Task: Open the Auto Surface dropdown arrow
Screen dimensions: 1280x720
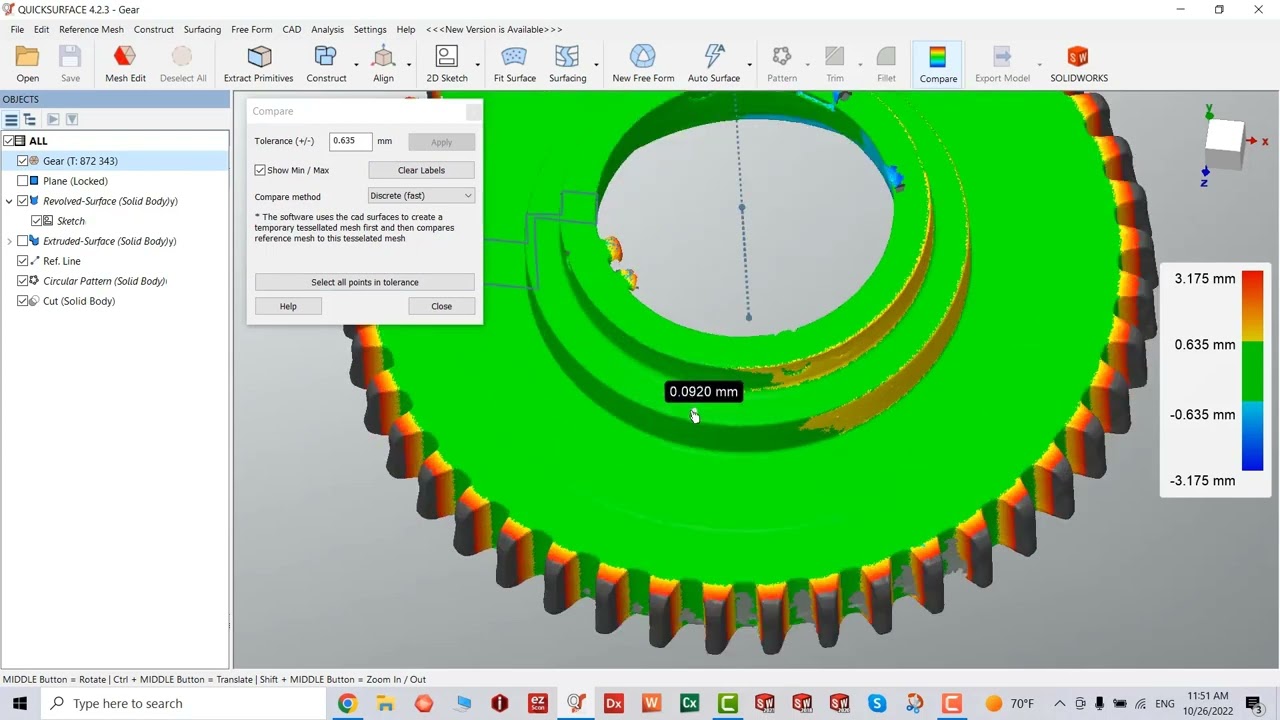Action: click(x=749, y=66)
